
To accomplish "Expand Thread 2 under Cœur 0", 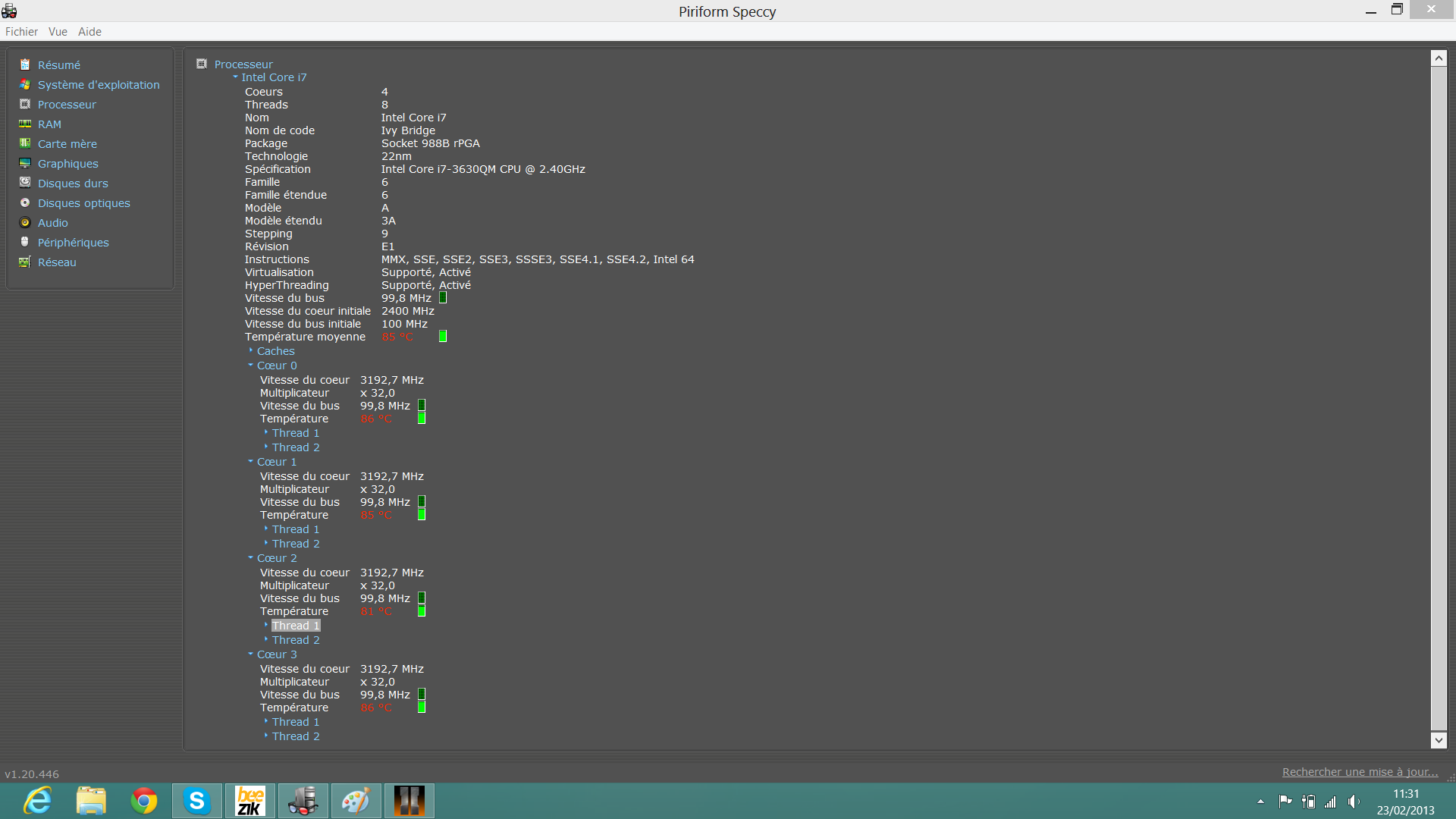I will pyautogui.click(x=265, y=447).
